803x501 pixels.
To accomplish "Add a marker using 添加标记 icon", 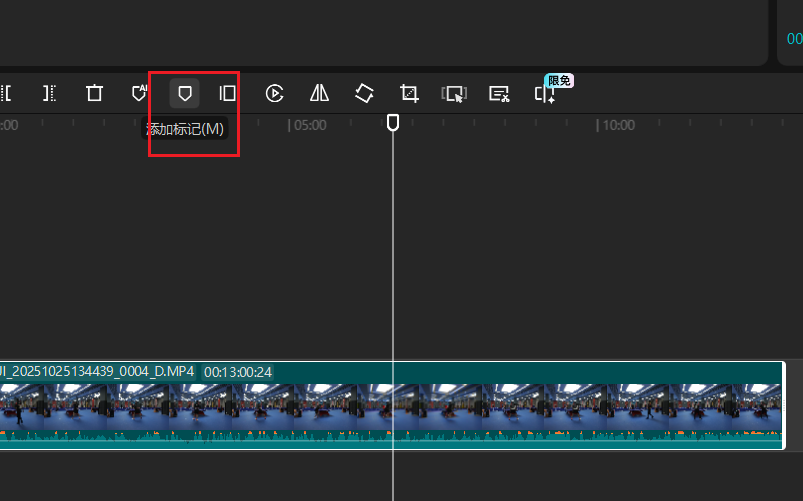I will coord(184,93).
